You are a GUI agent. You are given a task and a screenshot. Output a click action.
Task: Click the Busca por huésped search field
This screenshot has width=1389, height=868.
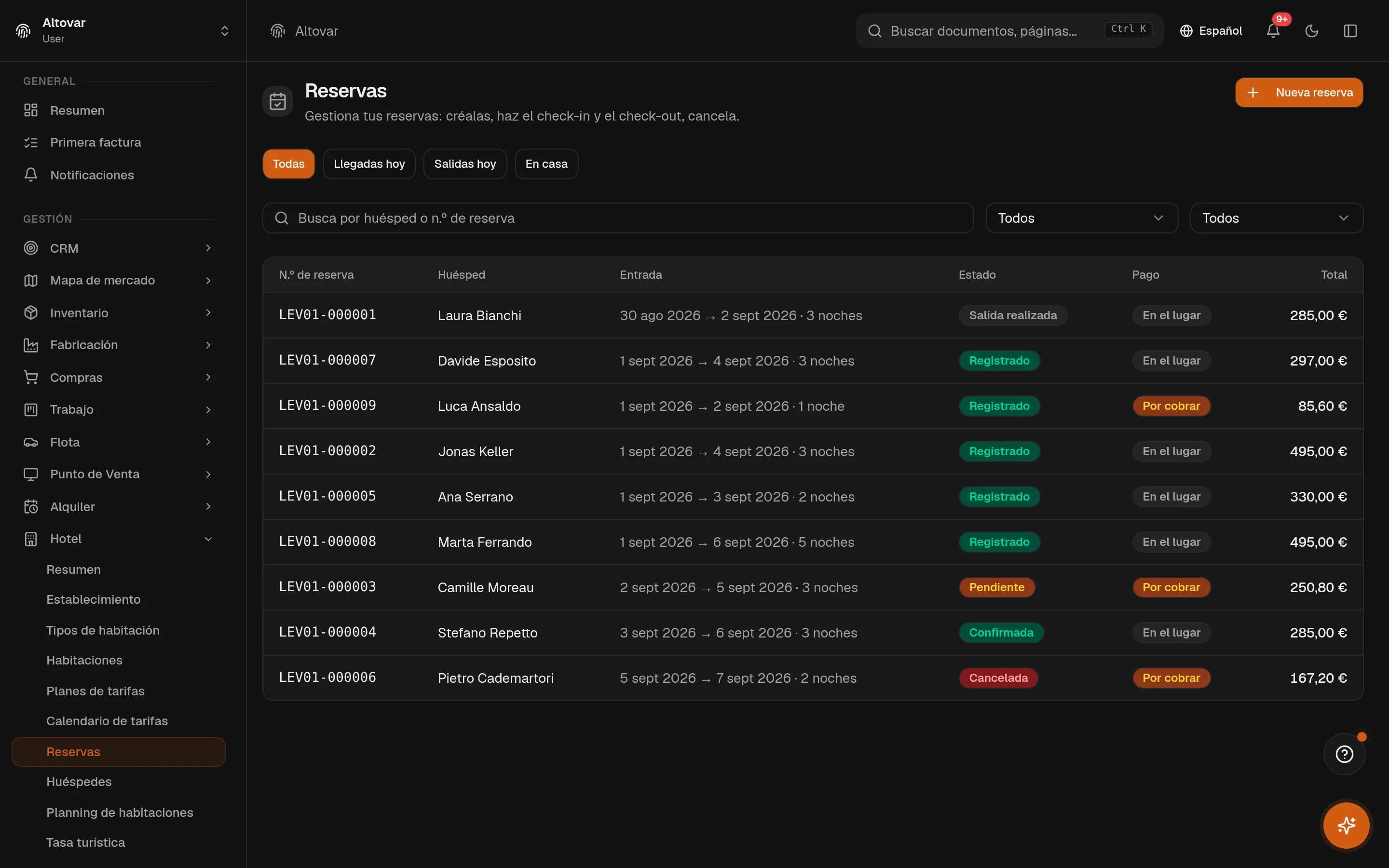(x=618, y=218)
